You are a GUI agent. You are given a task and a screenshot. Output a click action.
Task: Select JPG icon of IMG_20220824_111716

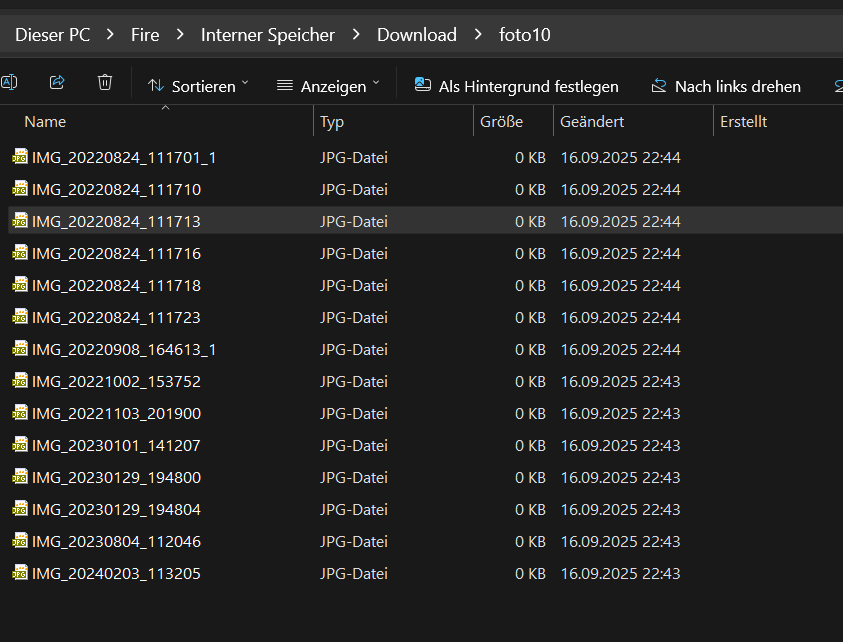click(20, 253)
